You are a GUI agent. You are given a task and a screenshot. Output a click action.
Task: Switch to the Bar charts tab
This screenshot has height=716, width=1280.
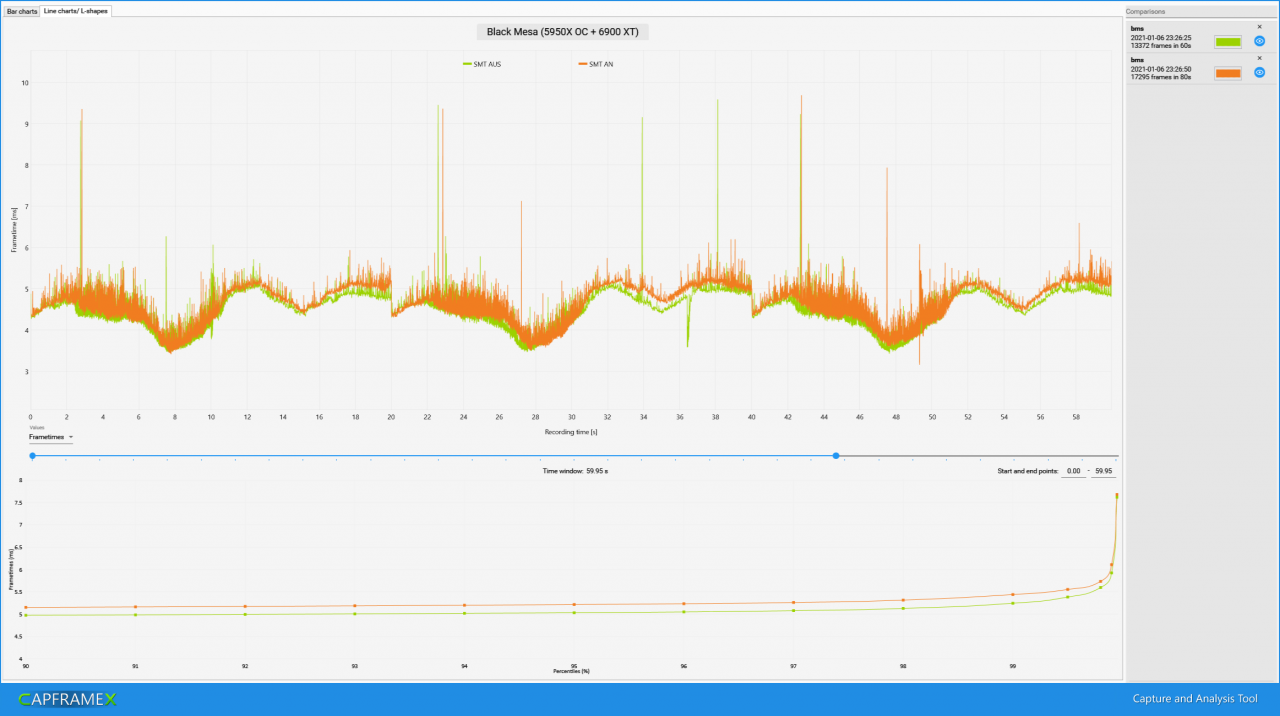[21, 11]
